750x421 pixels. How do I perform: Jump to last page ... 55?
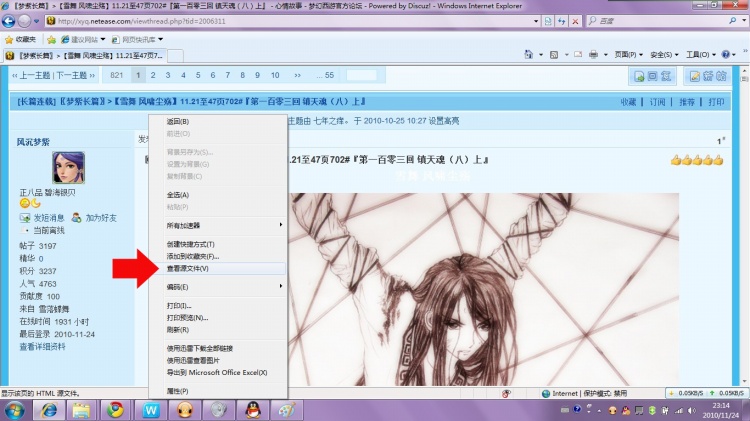coord(325,75)
